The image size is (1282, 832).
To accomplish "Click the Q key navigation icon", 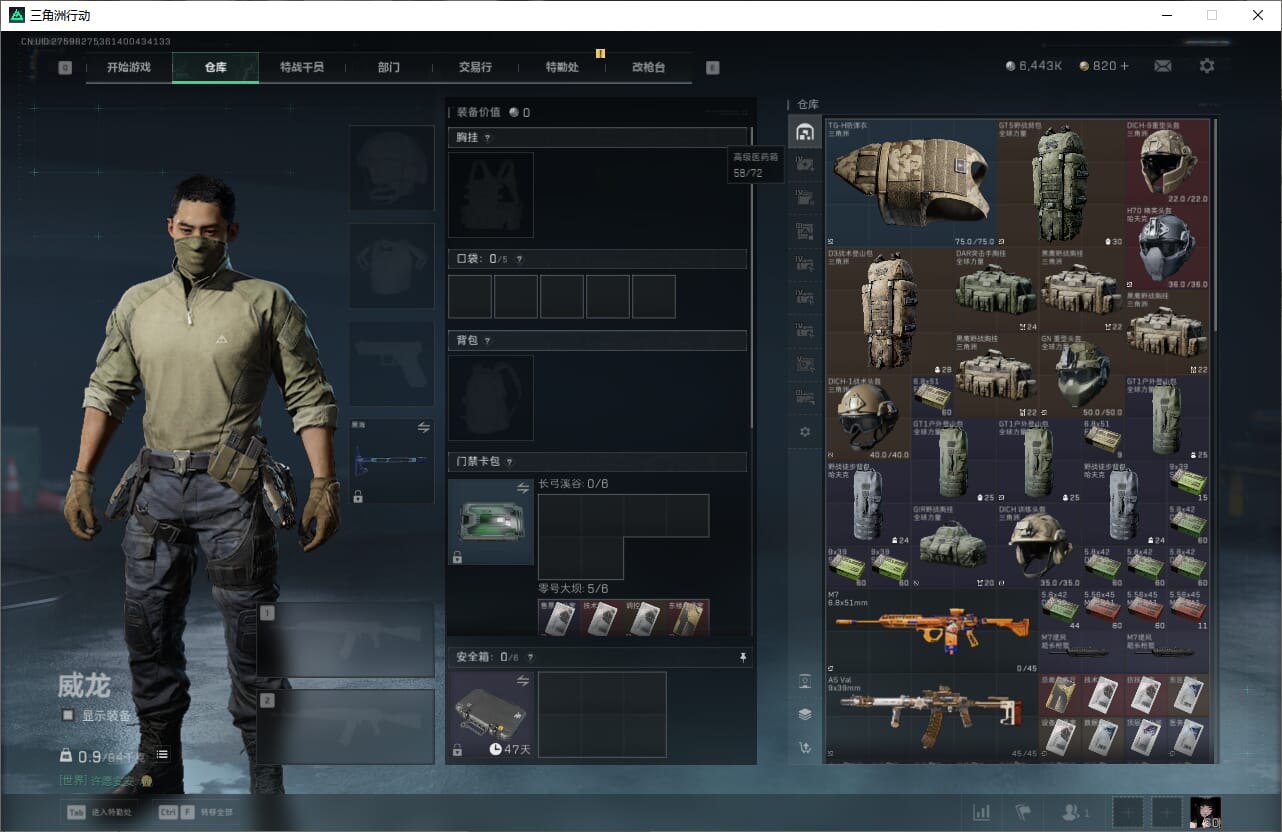I will [x=65, y=68].
